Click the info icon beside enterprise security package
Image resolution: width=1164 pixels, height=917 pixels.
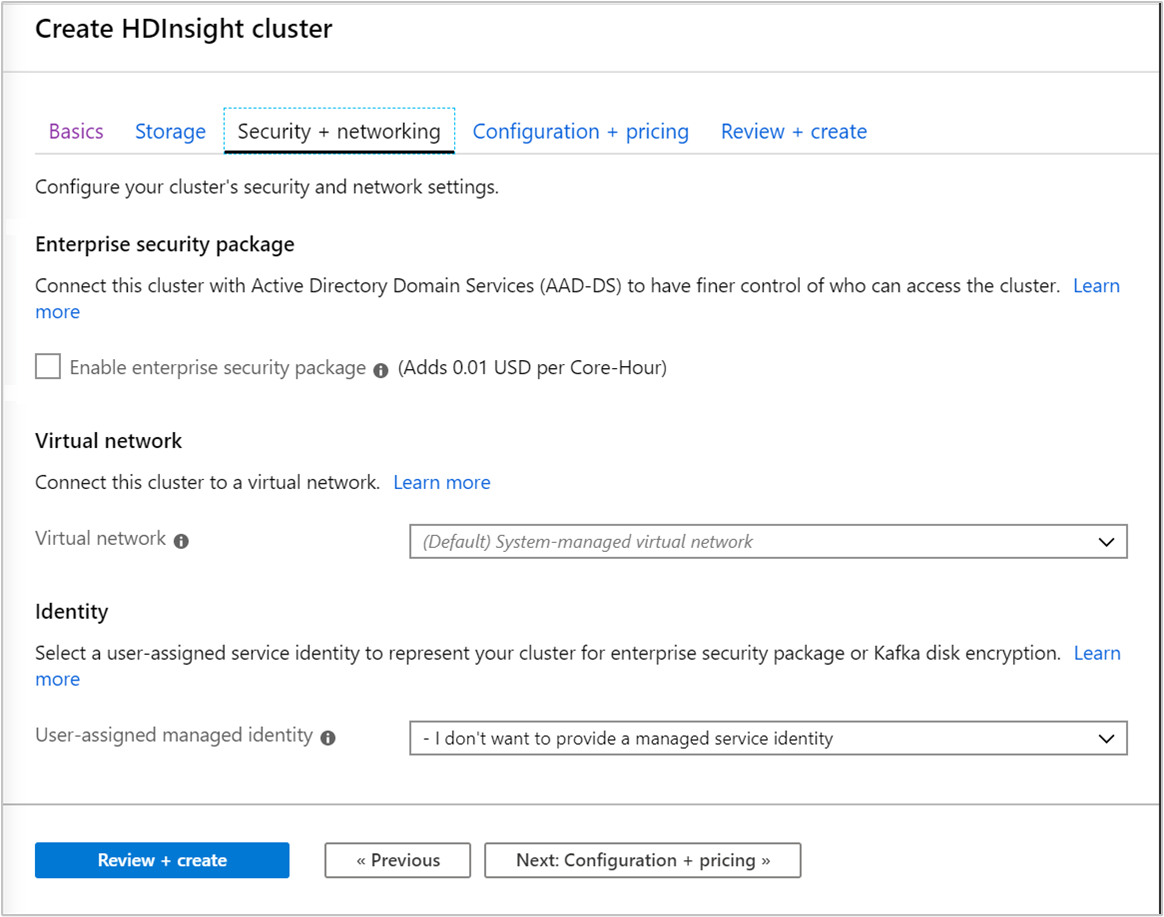(x=380, y=369)
